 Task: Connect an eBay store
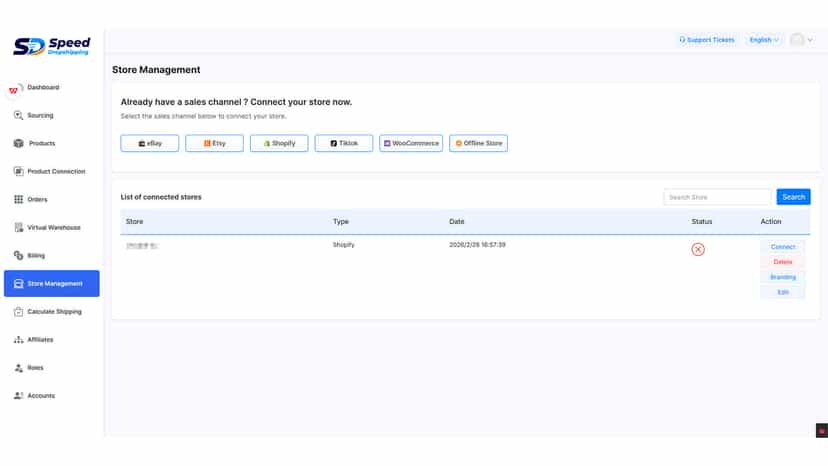point(149,143)
